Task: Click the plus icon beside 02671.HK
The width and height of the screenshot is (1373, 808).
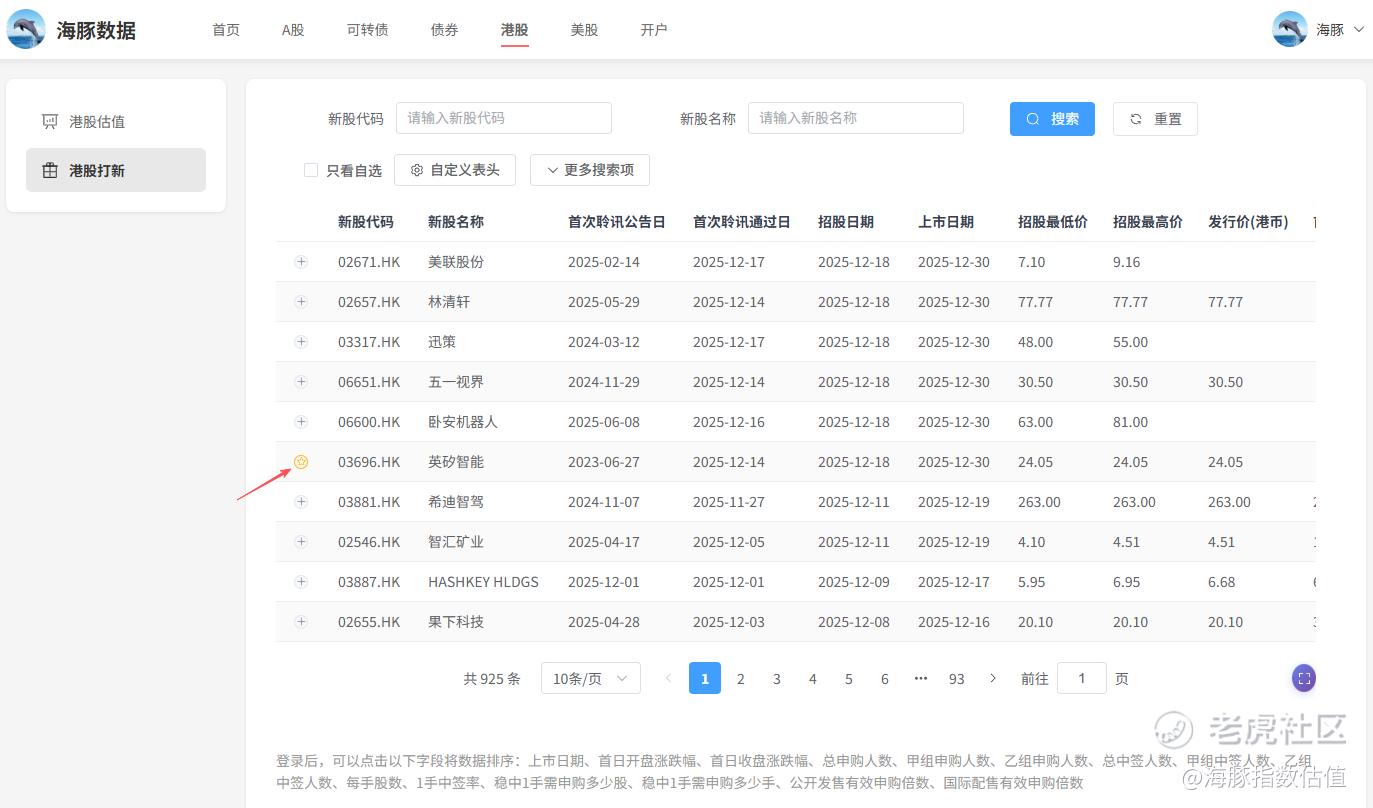Action: click(301, 262)
